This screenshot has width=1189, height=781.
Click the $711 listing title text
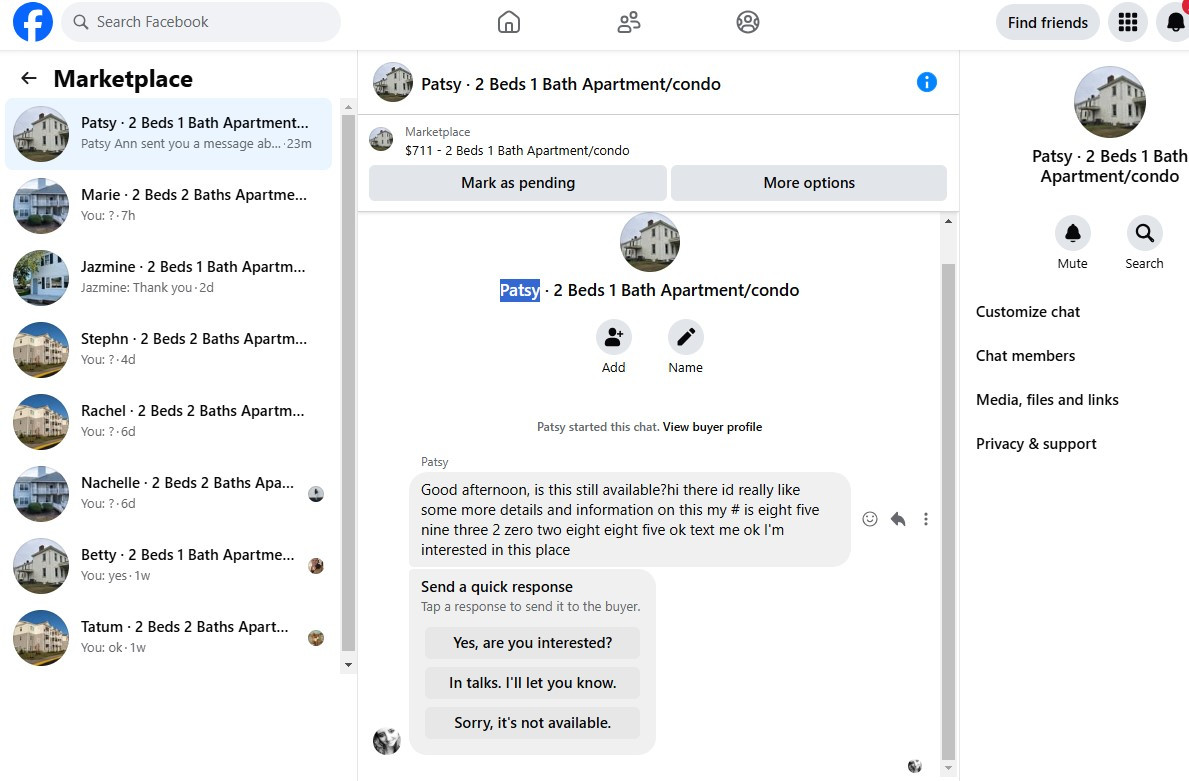click(x=517, y=150)
